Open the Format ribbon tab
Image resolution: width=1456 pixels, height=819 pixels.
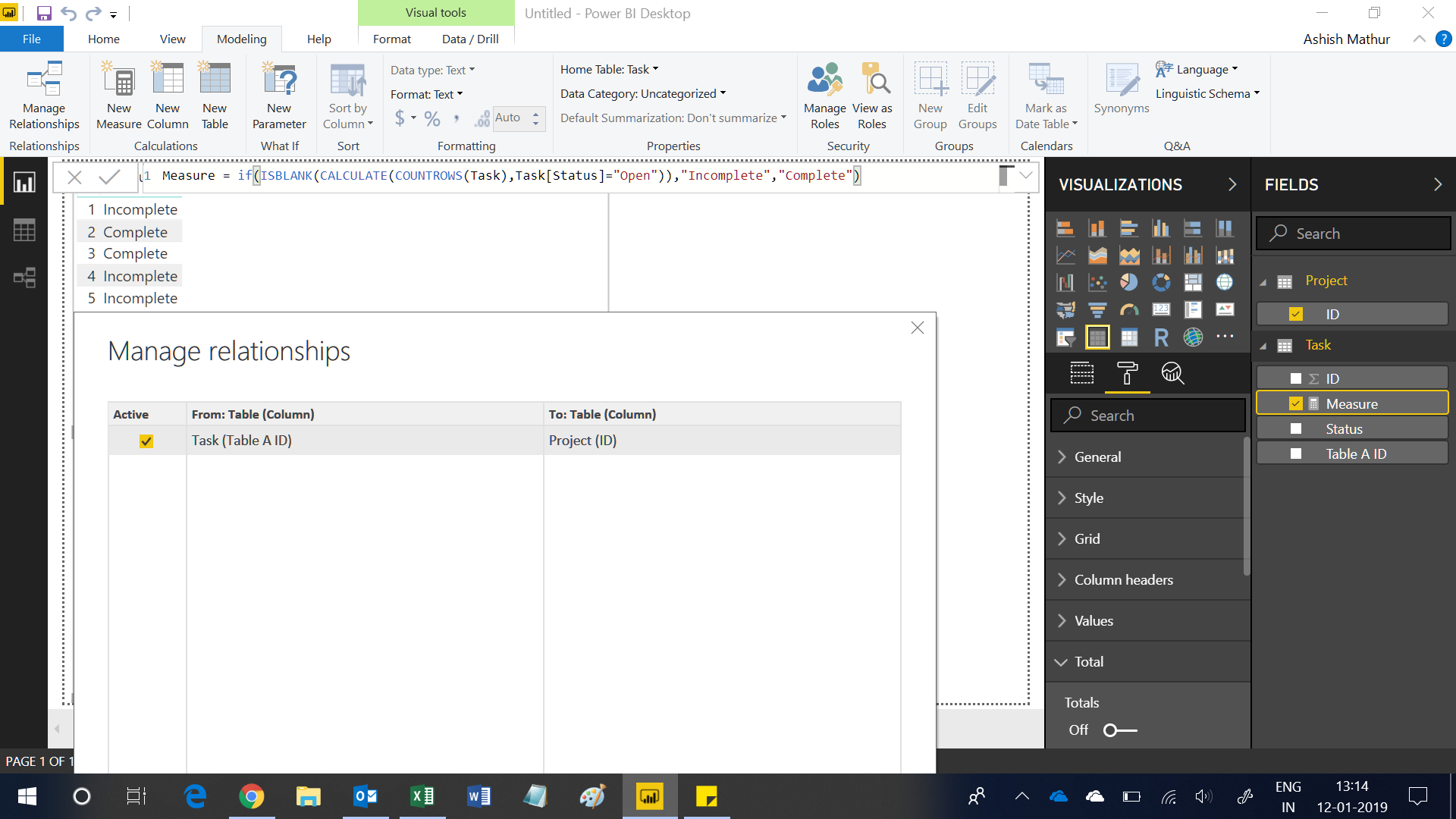[391, 39]
